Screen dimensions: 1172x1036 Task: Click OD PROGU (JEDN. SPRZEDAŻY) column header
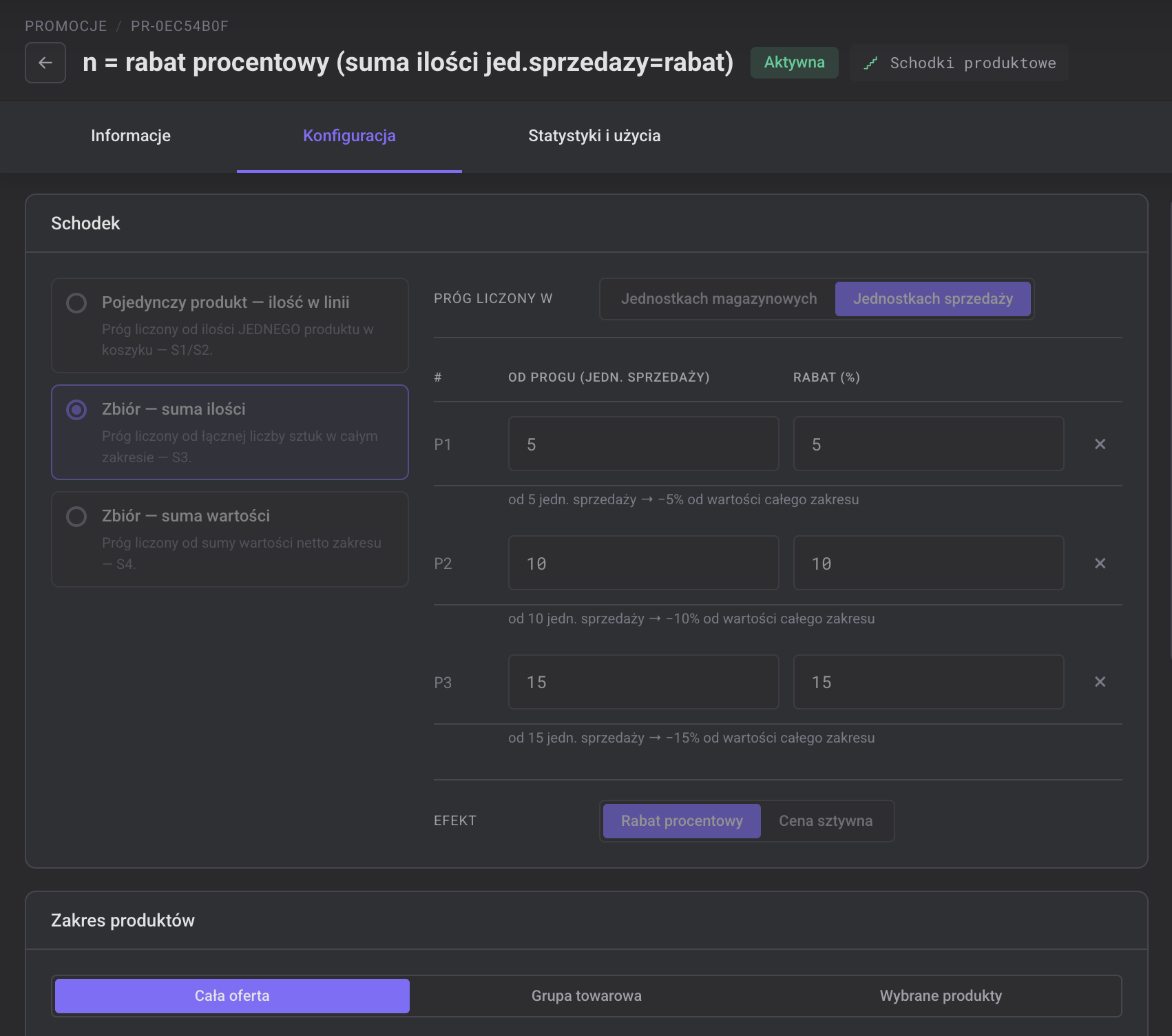[609, 377]
